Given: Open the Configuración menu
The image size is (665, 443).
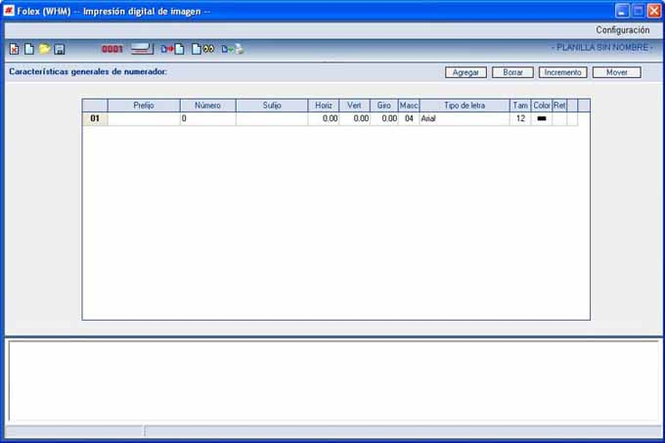Looking at the screenshot, I should [x=623, y=30].
